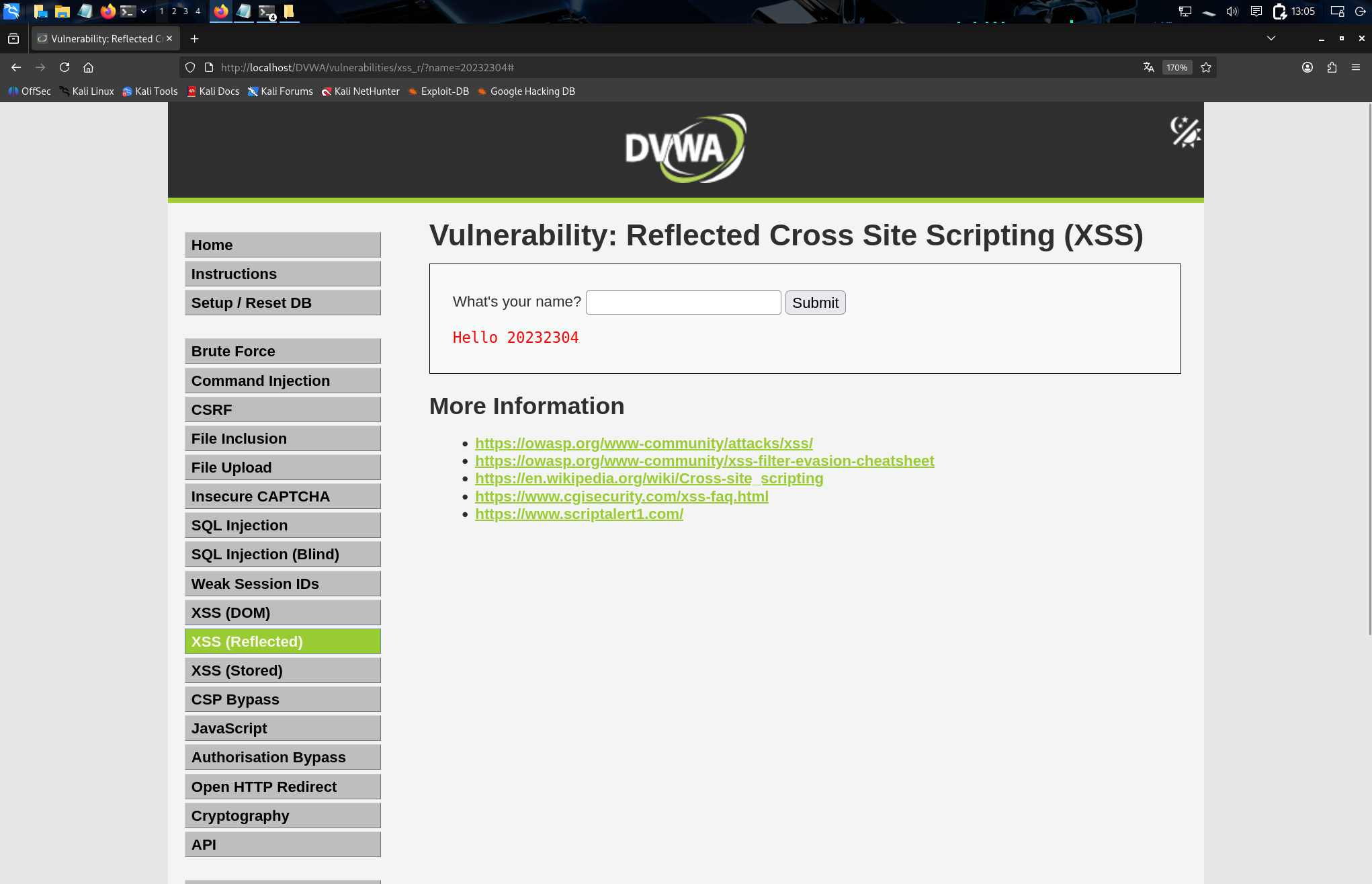Click the shield tracking protection icon

click(x=190, y=67)
